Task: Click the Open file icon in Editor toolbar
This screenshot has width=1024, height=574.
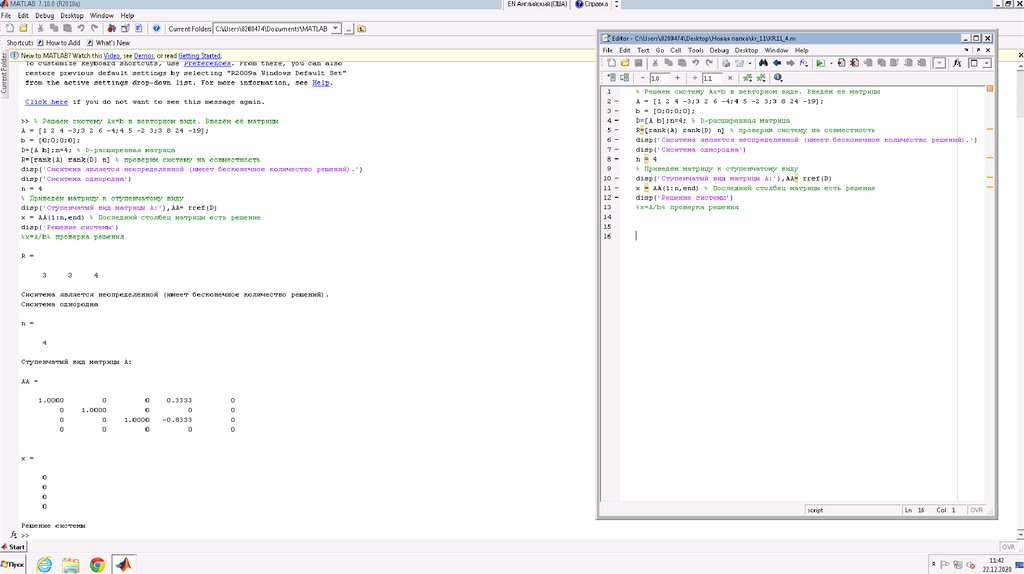Action: tap(624, 63)
